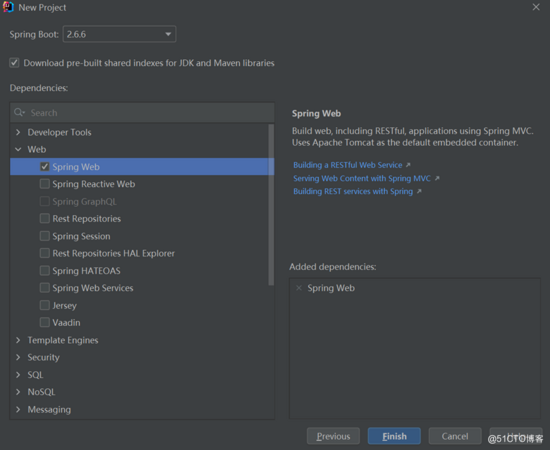Select Spring Web in Added dependencies
This screenshot has width=550, height=450.
click(x=331, y=288)
